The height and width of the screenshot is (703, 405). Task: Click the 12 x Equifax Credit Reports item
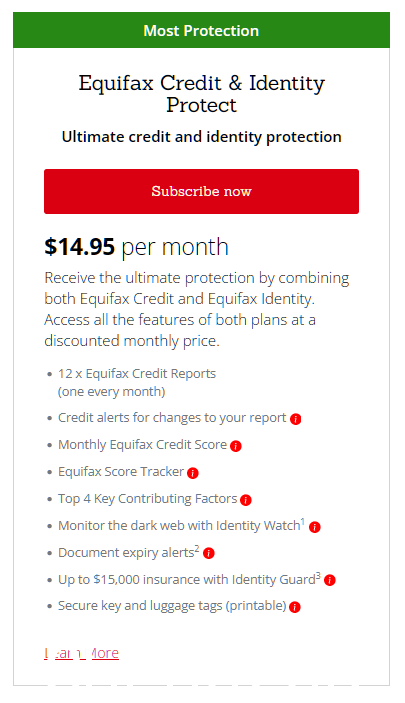point(137,382)
